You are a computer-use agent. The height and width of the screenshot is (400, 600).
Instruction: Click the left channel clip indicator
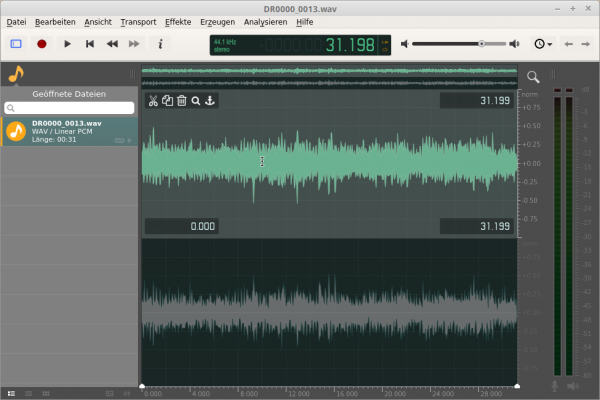[x=557, y=90]
